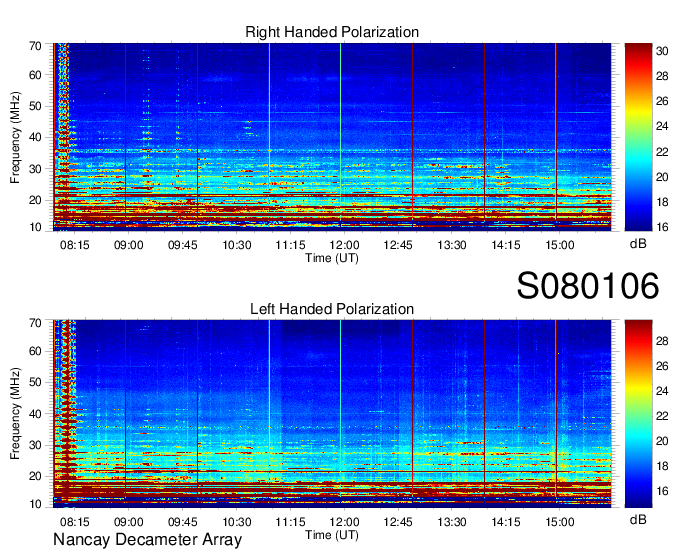Click "Frequency (MHz)" axis label of Left Handed plot
This screenshot has width=680, height=552.
15,414
